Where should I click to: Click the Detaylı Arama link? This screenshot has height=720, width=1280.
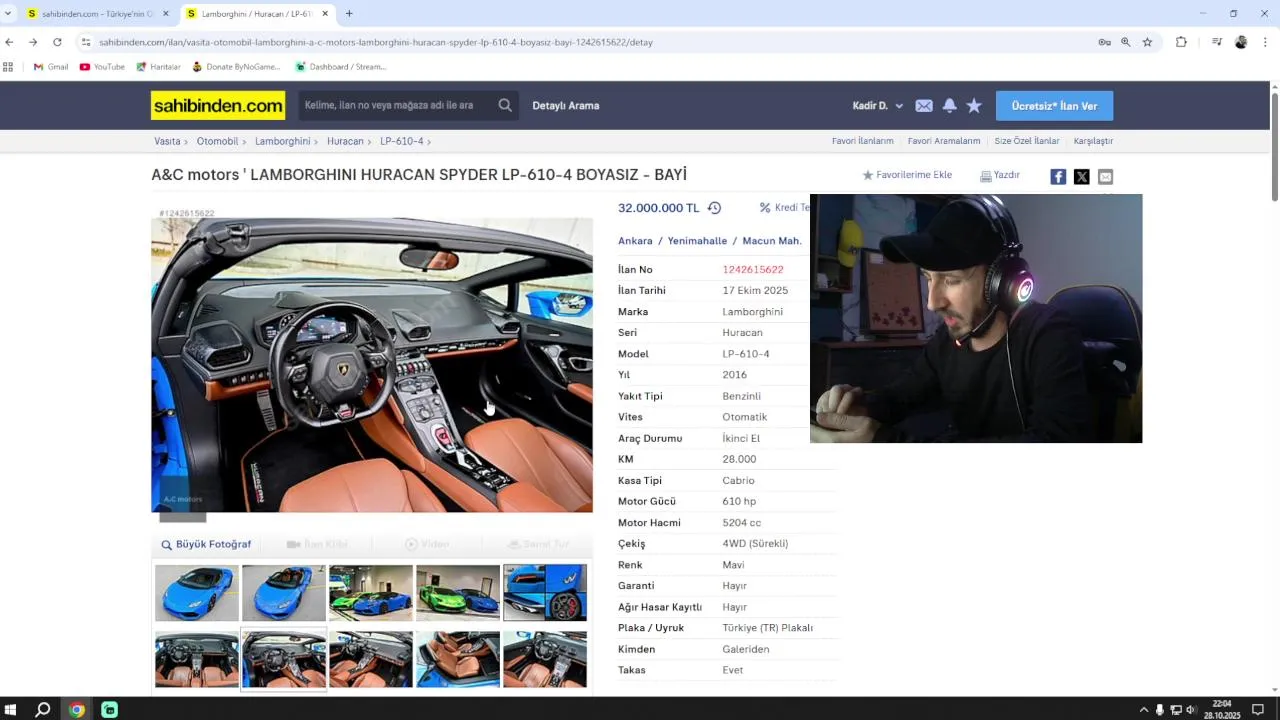[x=566, y=105]
